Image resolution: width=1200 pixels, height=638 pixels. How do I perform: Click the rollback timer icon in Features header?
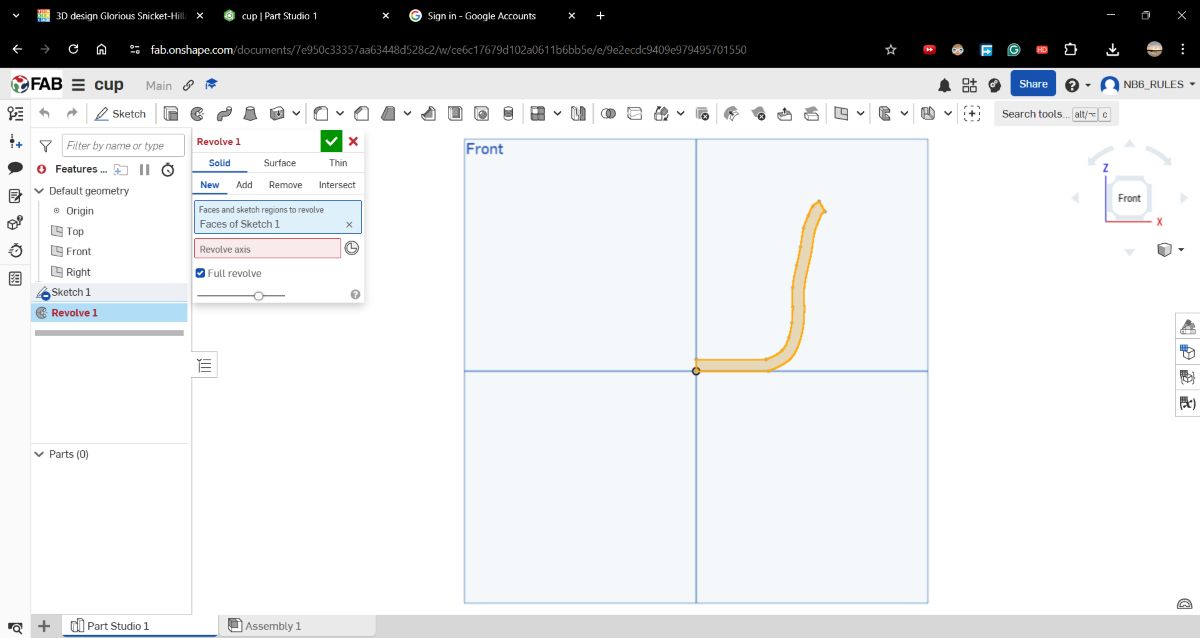tap(168, 170)
